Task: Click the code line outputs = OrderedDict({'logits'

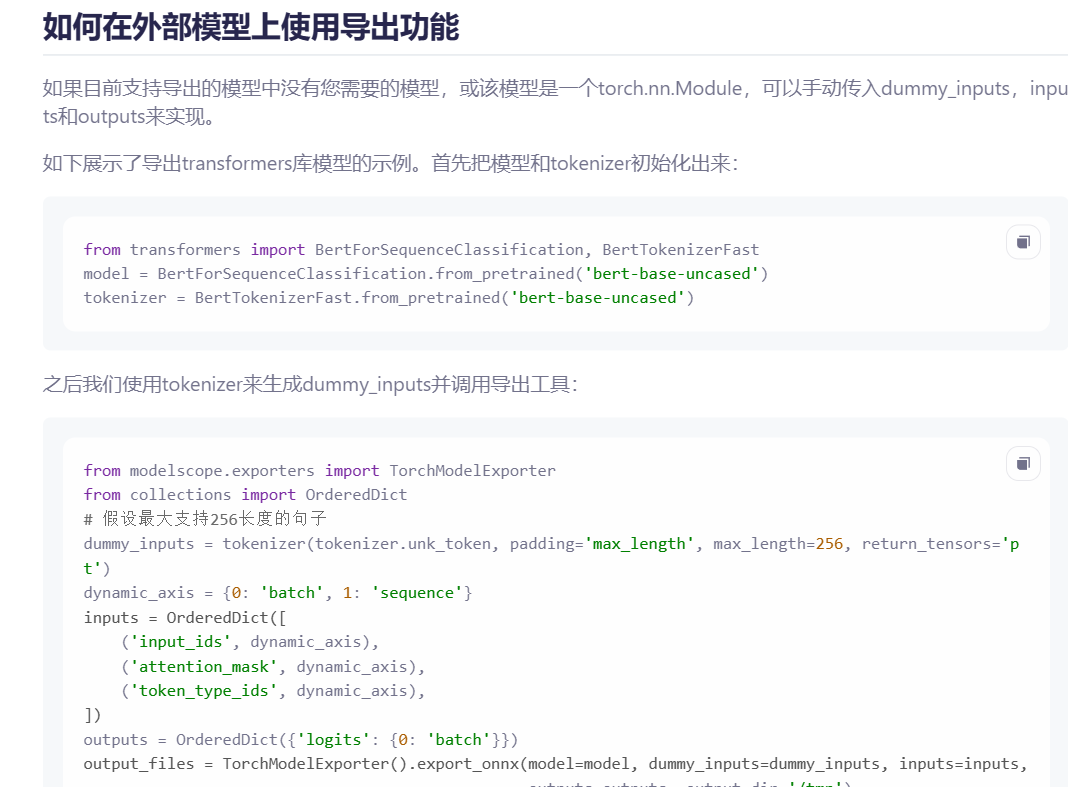Action: click(x=300, y=740)
